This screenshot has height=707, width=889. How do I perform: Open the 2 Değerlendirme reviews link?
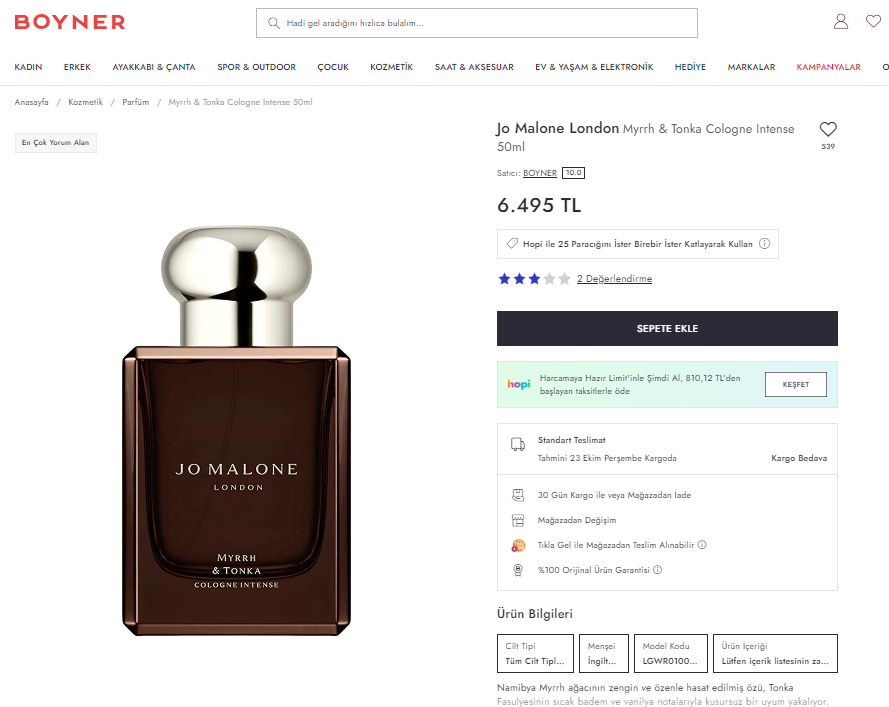[614, 279]
